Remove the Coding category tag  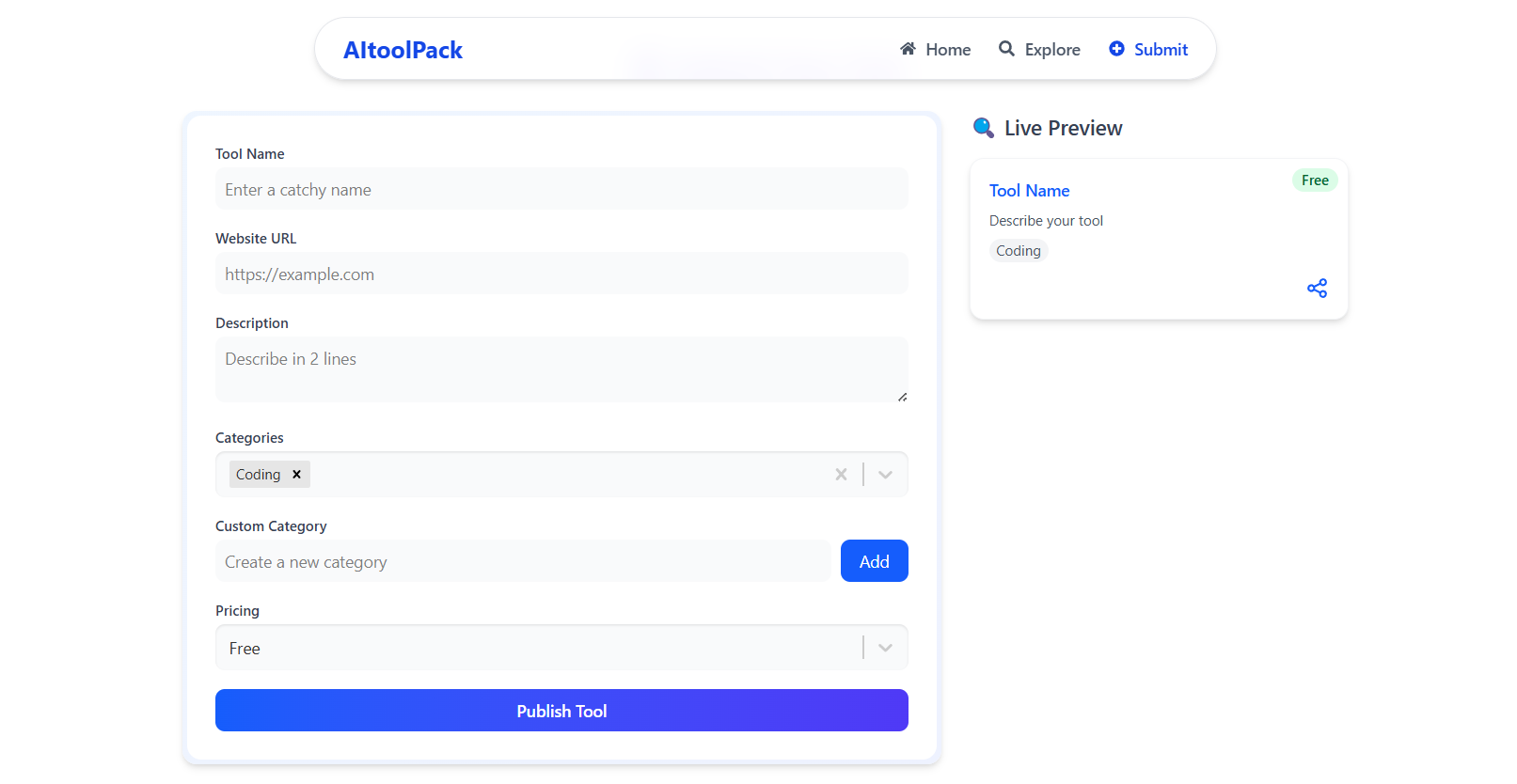click(x=296, y=475)
